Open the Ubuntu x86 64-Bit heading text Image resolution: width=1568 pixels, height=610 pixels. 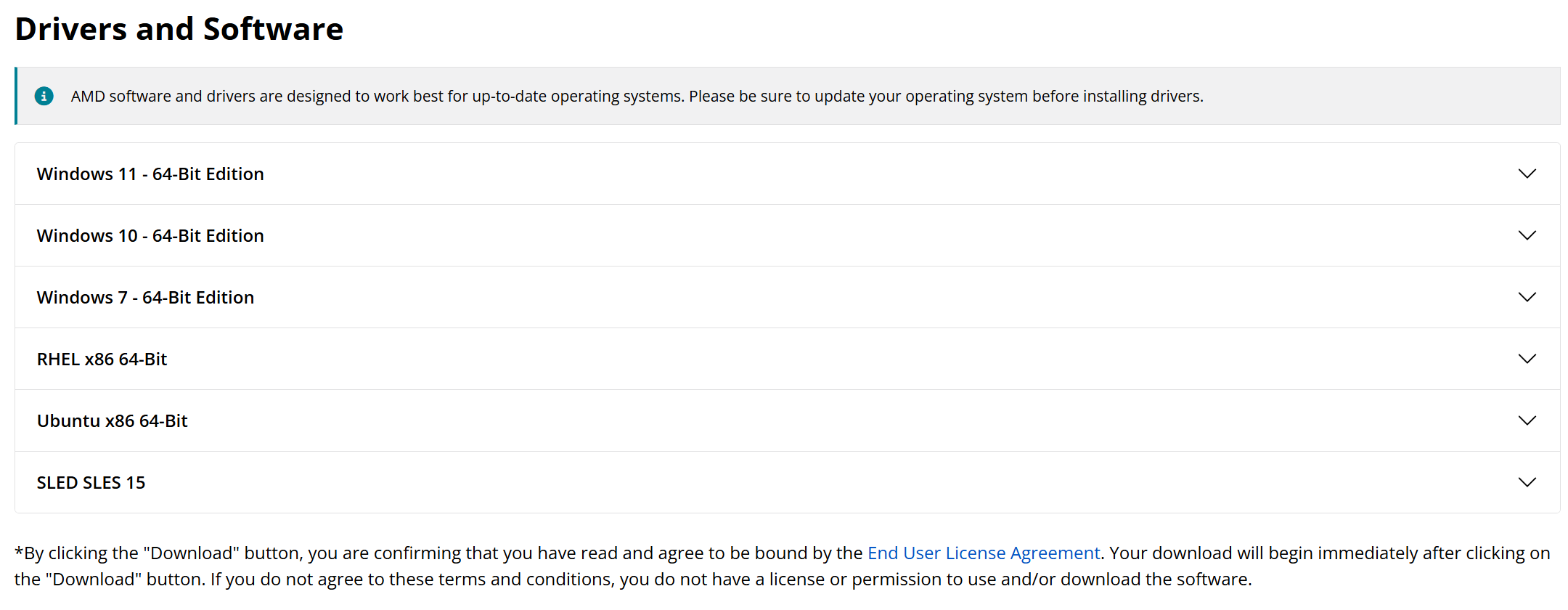pyautogui.click(x=112, y=421)
